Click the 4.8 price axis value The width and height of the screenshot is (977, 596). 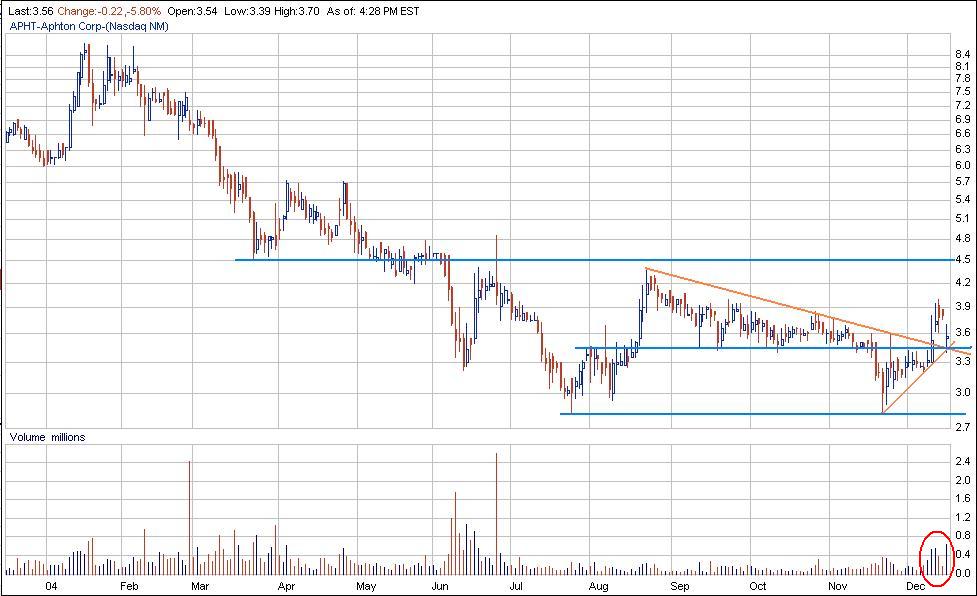[962, 239]
